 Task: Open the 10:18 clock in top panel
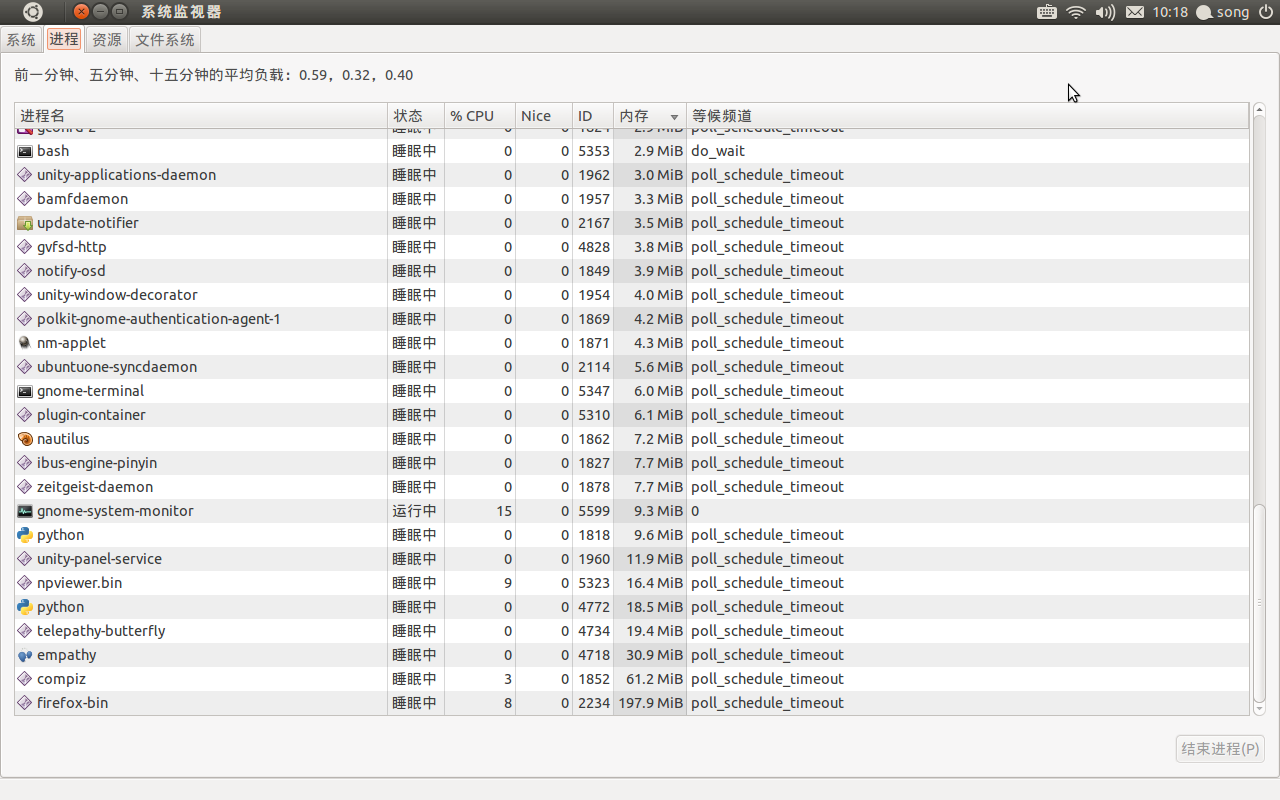coord(1170,12)
